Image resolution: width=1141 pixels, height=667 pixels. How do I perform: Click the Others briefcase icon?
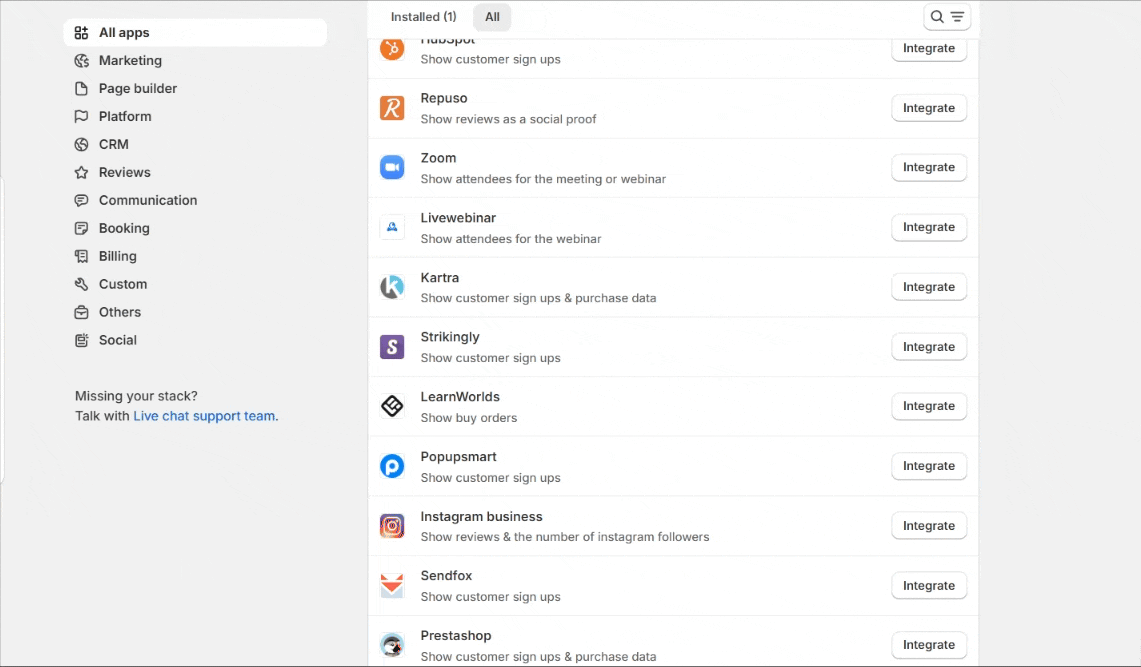(x=82, y=312)
